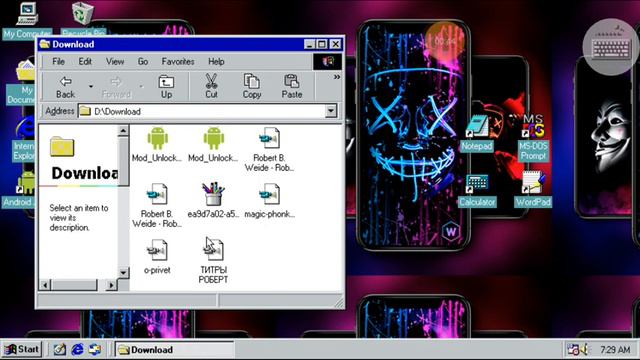The height and width of the screenshot is (360, 640).
Task: Open the Go menu
Action: (x=142, y=62)
